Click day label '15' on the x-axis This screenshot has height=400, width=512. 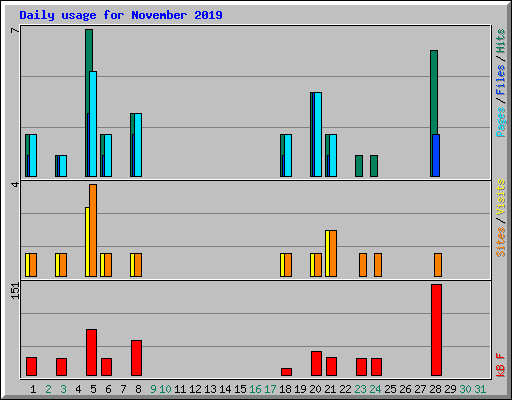(240, 389)
